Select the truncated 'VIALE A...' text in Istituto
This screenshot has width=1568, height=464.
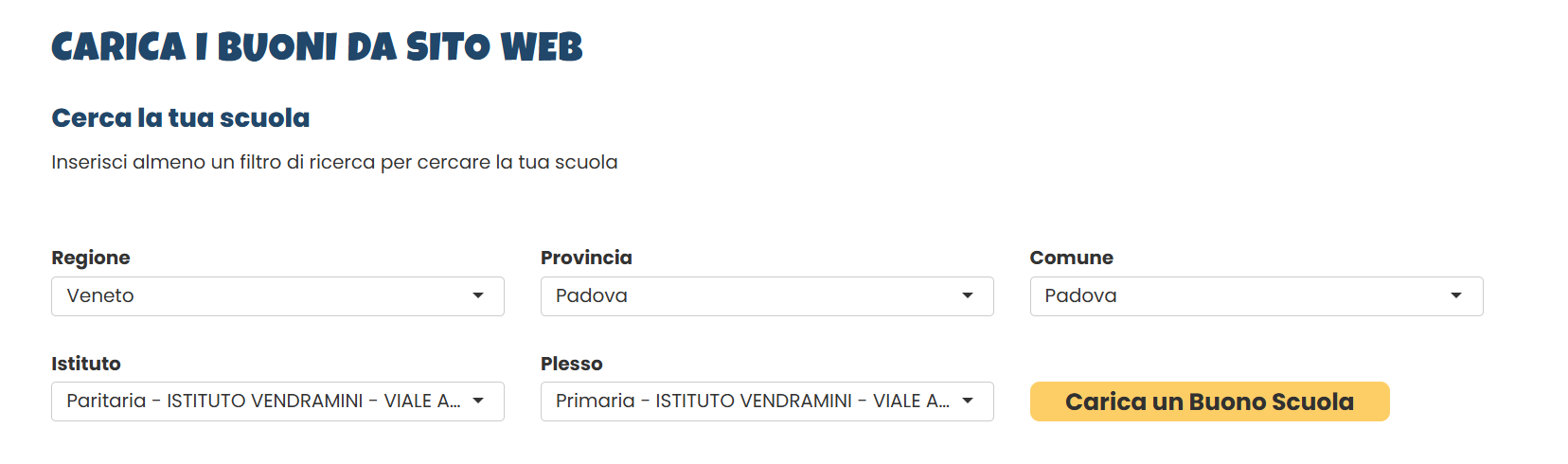(422, 402)
